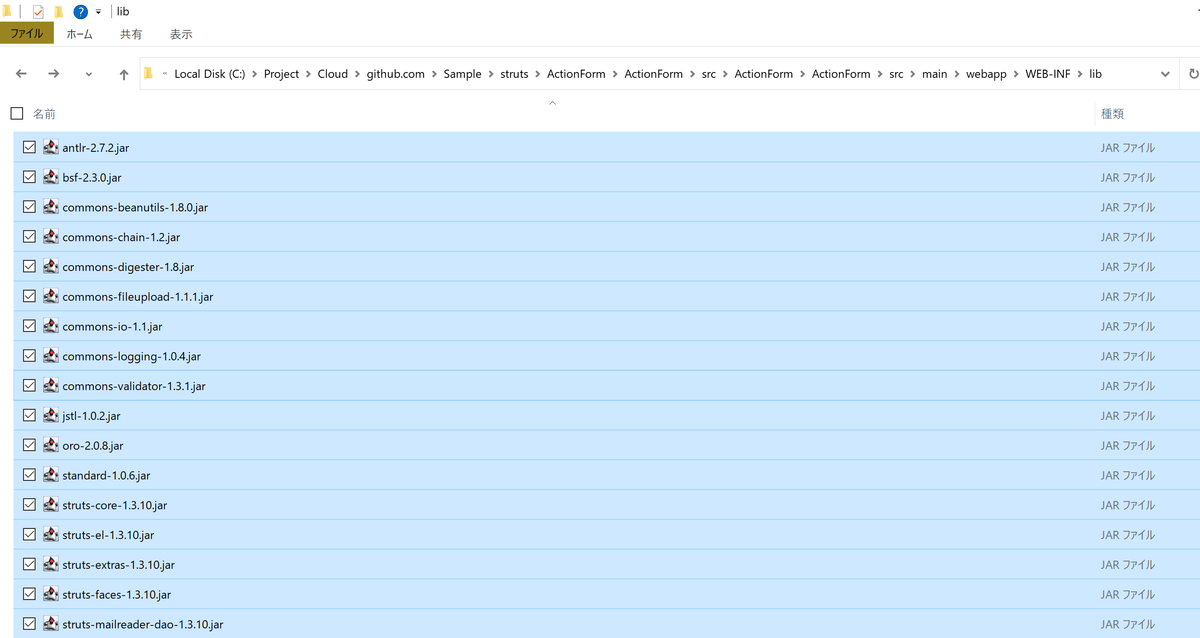Click the jar icon of struts-el-1.3.10.jar
The width and height of the screenshot is (1200, 638).
[50, 535]
